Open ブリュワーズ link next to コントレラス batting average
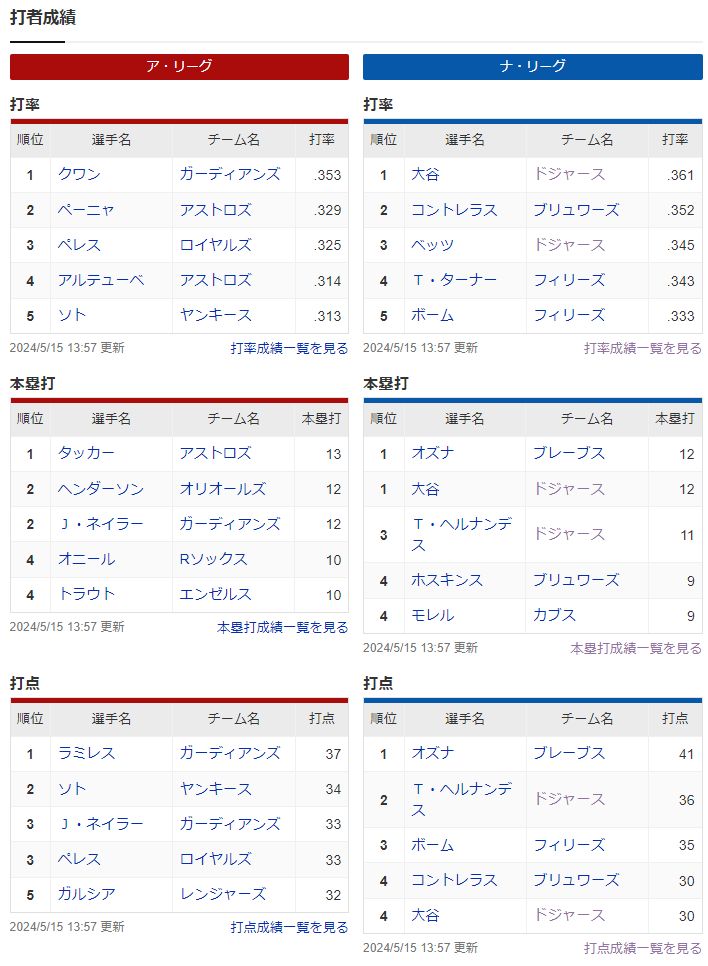The width and height of the screenshot is (708, 966). coord(576,210)
